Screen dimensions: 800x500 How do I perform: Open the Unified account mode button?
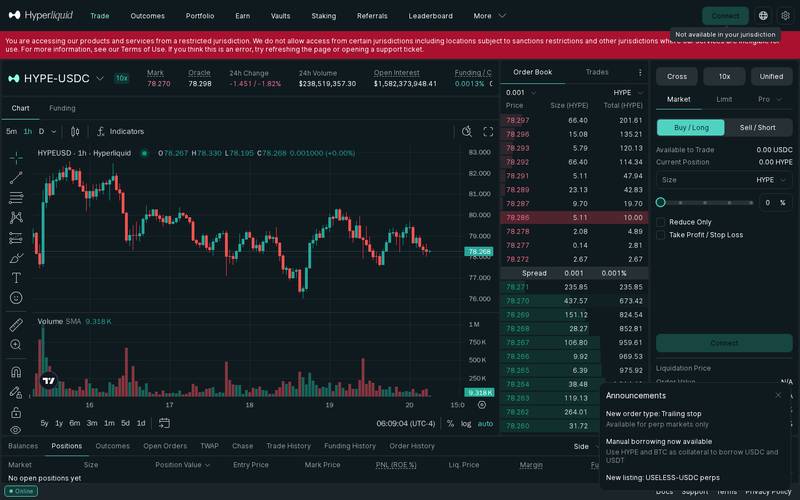[x=771, y=77]
